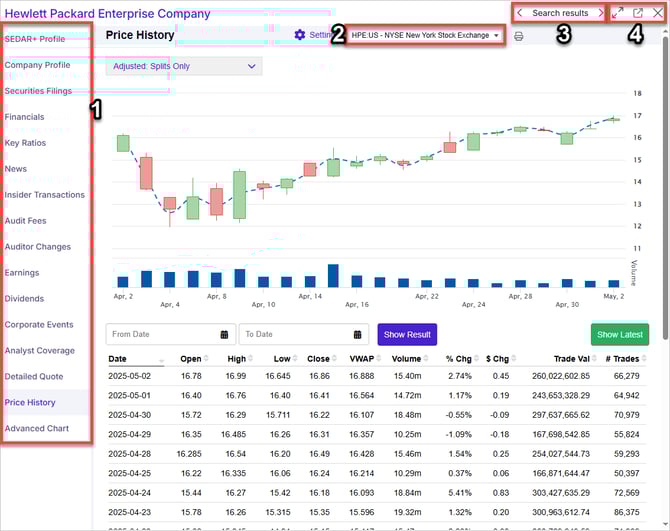Open To Date calendar icon
The height and width of the screenshot is (531, 670).
coord(358,334)
